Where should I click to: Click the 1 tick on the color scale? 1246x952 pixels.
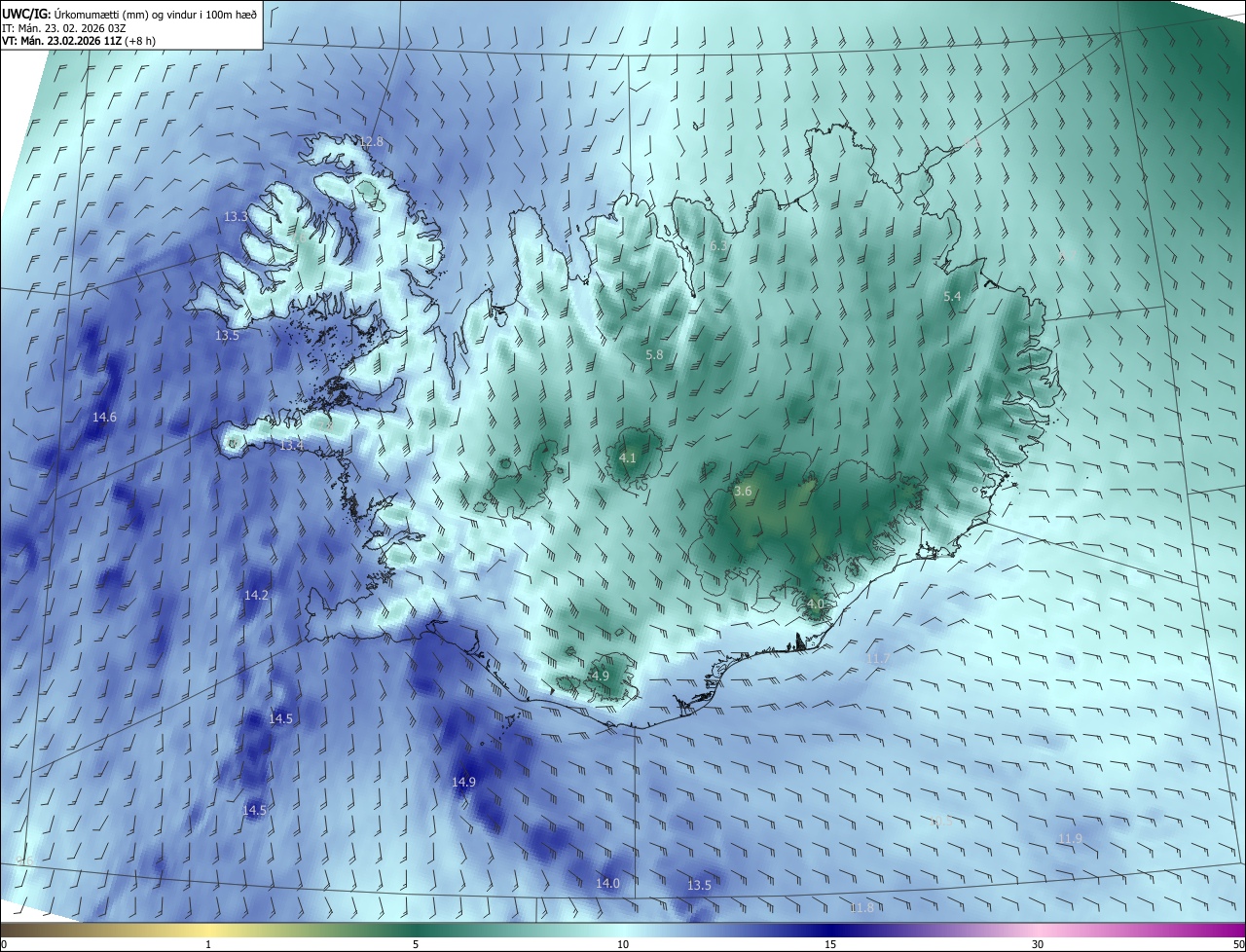tap(208, 944)
